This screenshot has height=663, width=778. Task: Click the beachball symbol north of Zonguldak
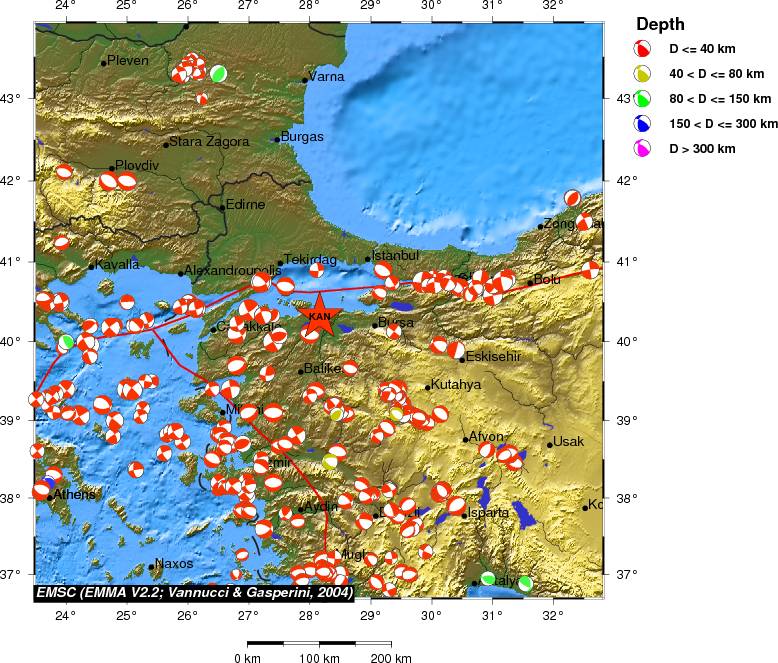[x=572, y=198]
